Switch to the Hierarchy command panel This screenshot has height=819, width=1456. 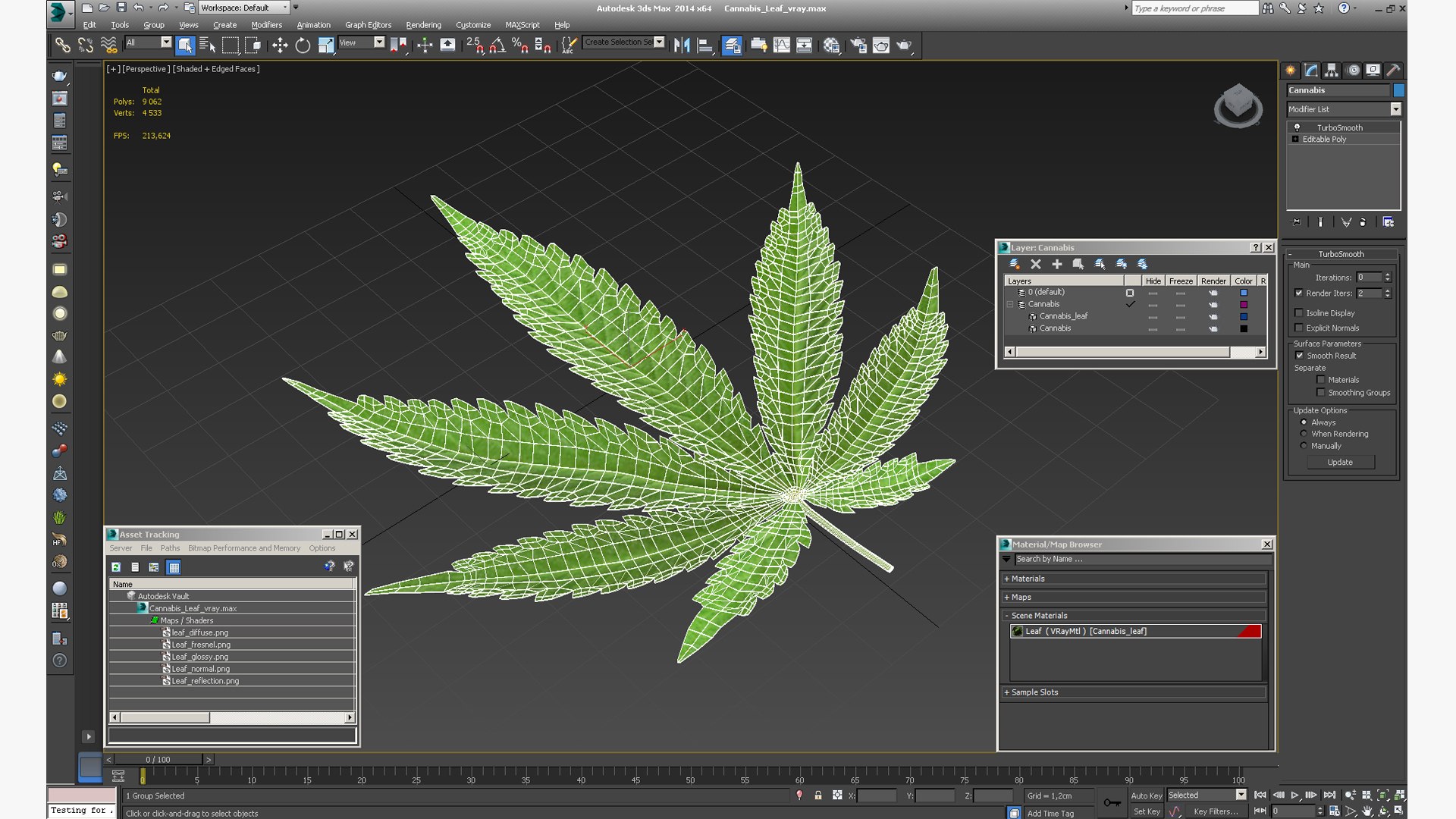coord(1332,70)
